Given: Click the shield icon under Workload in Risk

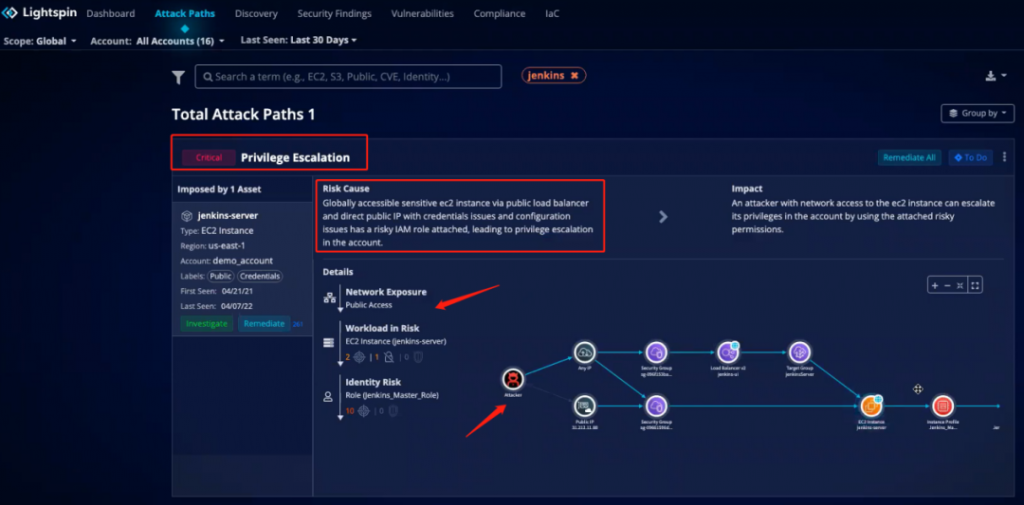Looking at the screenshot, I should point(419,357).
